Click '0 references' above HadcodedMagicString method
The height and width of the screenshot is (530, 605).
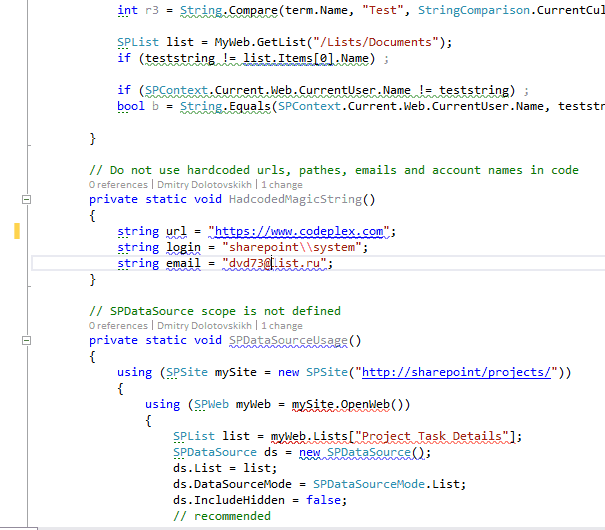(x=119, y=185)
